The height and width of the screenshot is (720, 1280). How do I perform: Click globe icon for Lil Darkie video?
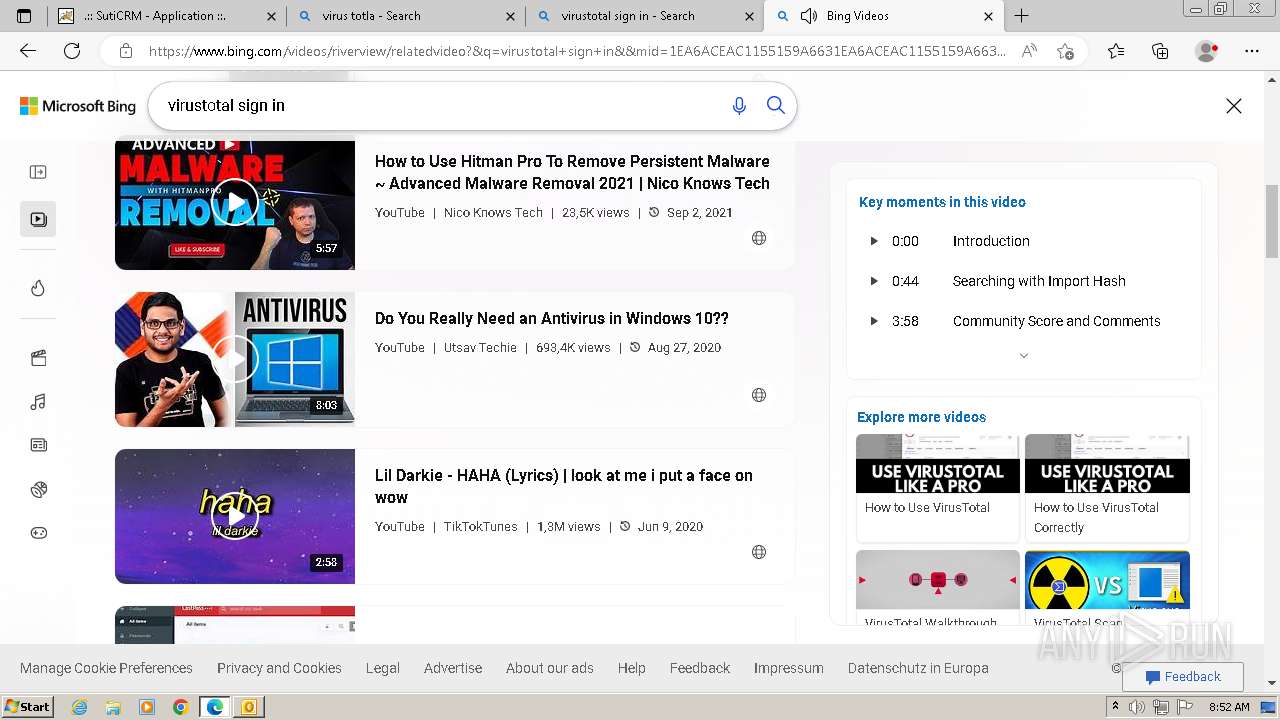pyautogui.click(x=759, y=552)
